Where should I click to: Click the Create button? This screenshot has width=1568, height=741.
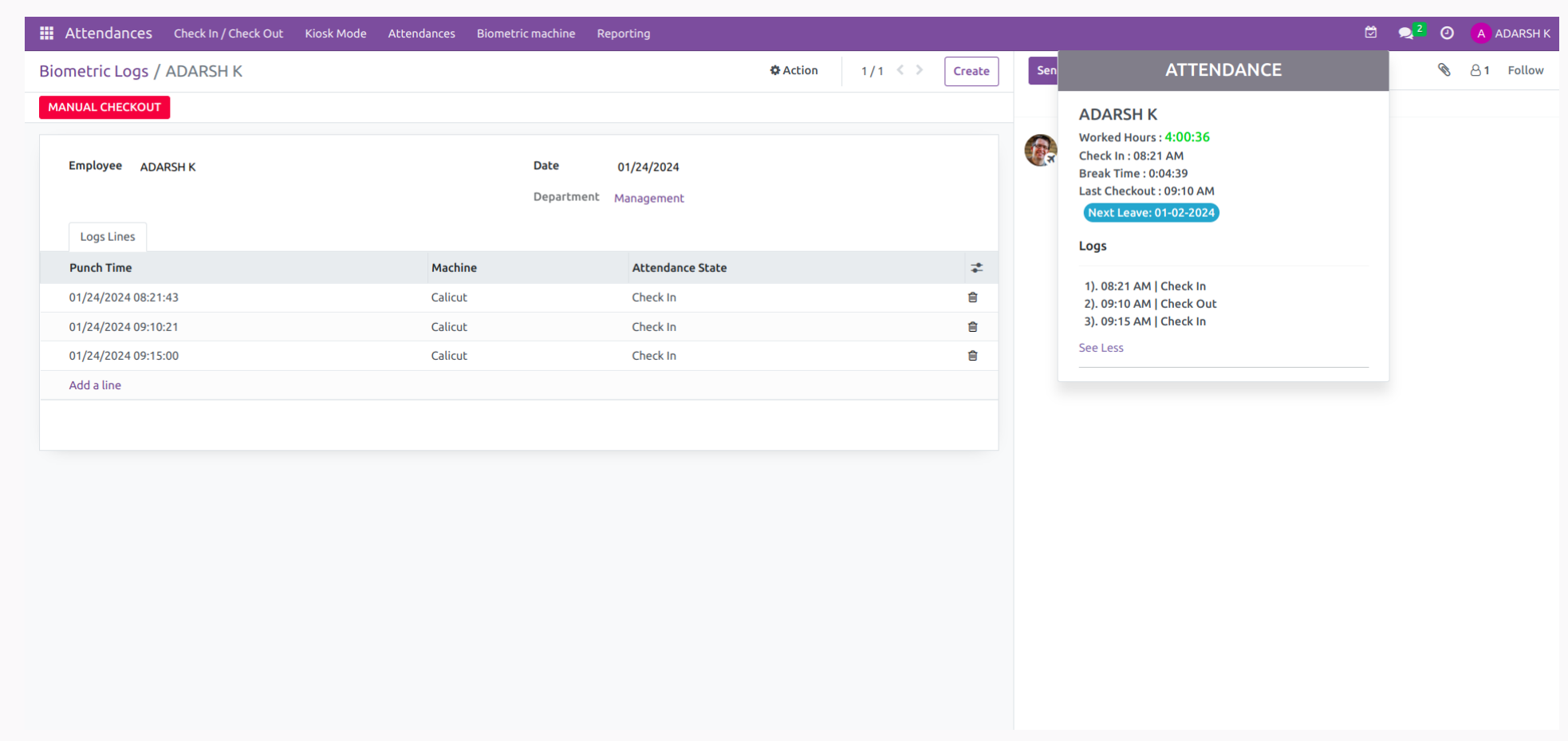click(x=971, y=71)
